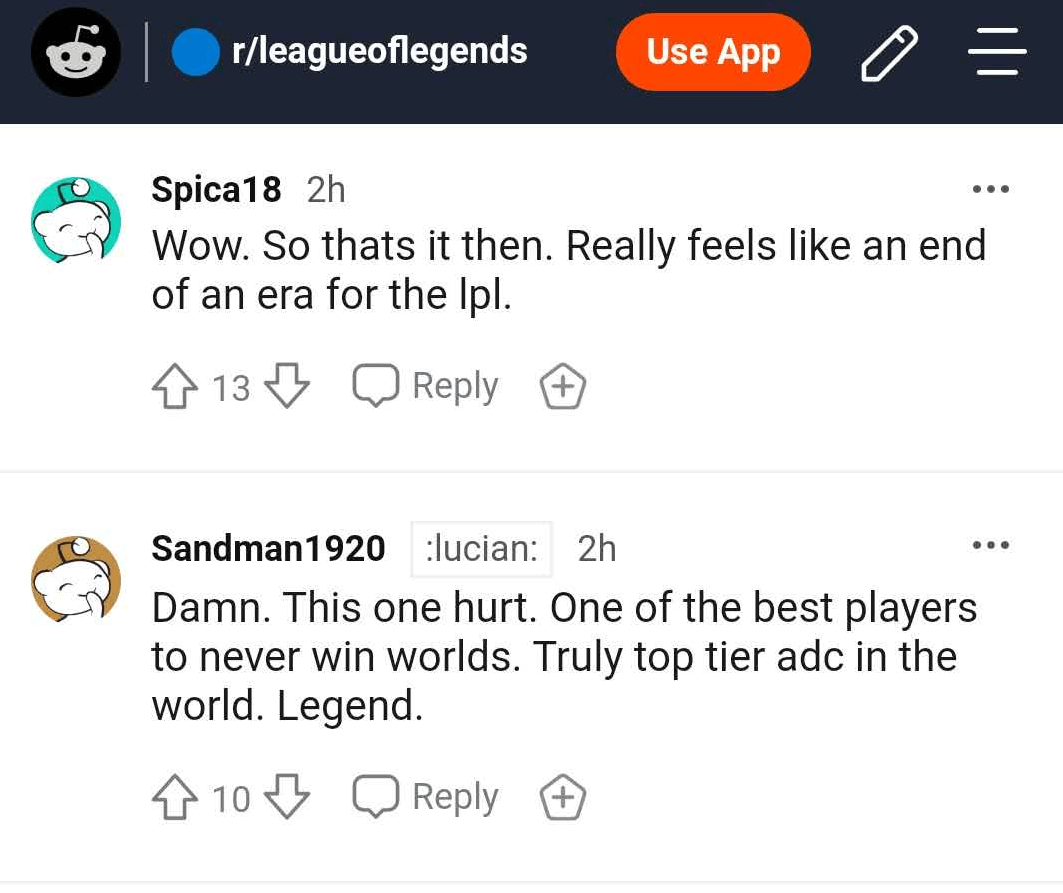Click the pencil create post icon
This screenshot has height=893, width=1063.
[x=888, y=53]
